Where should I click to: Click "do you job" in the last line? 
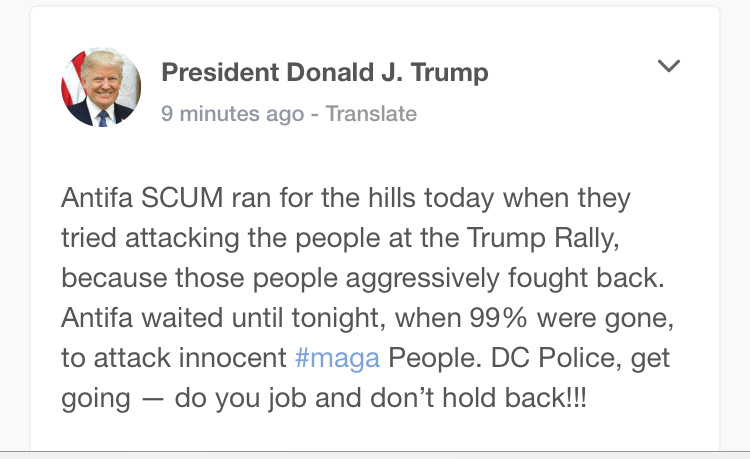(x=222, y=398)
